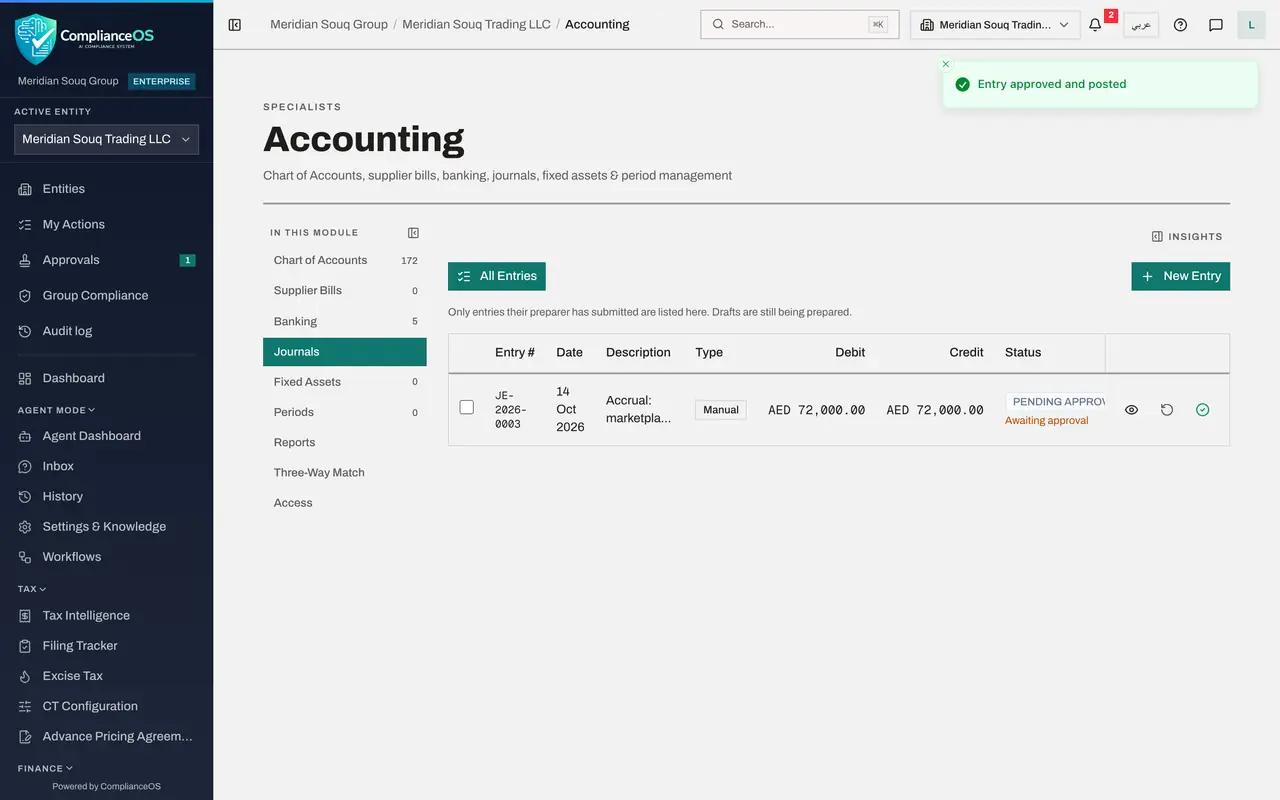The image size is (1280, 800).
Task: Collapse the In This Module panel
Action: coord(413,233)
